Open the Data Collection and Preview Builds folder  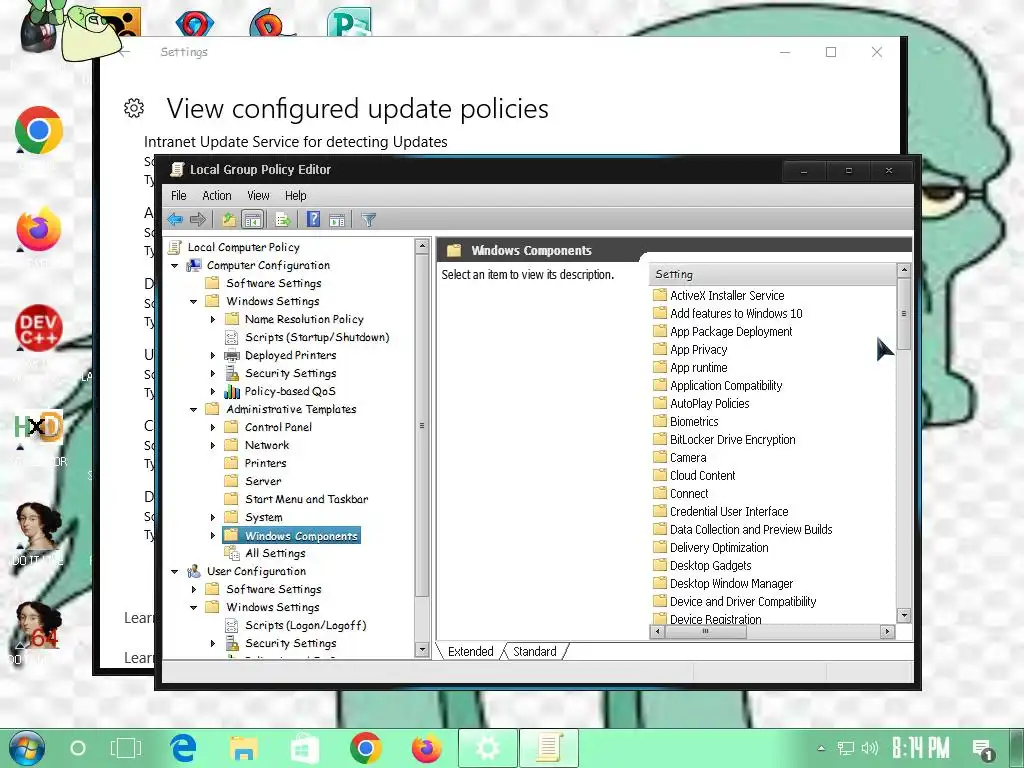(750, 529)
